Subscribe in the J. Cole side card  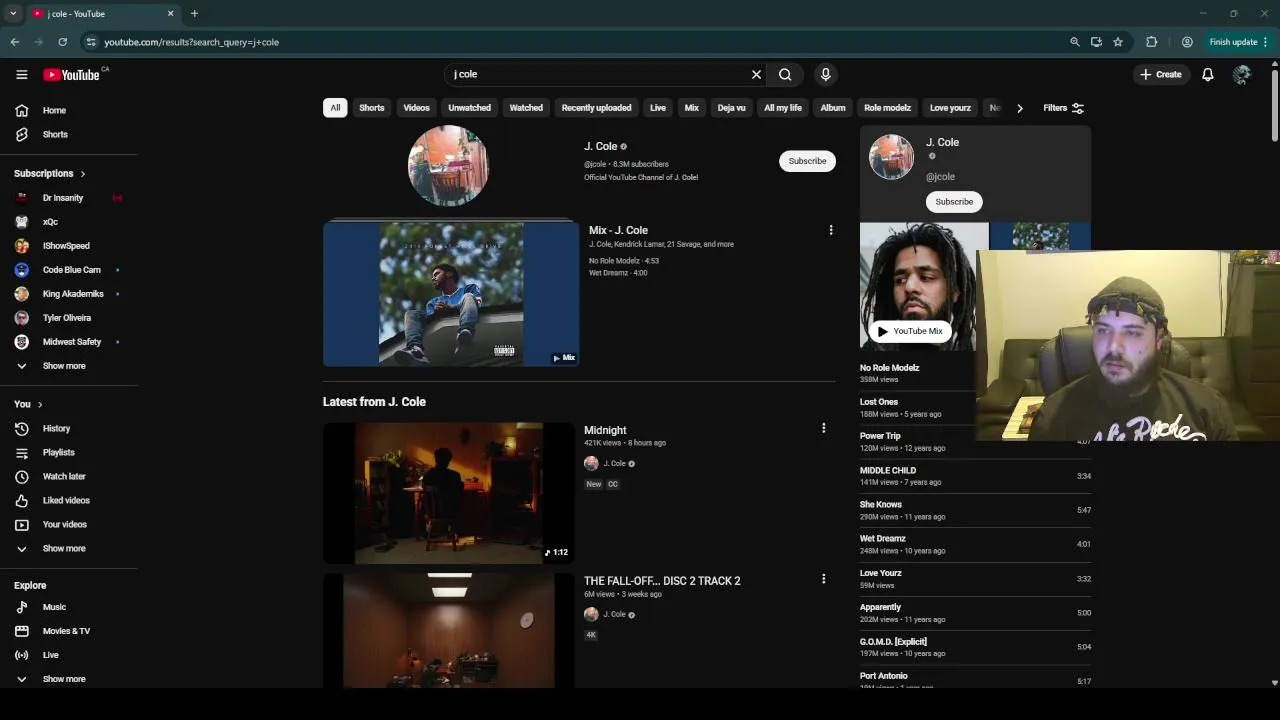click(x=954, y=201)
